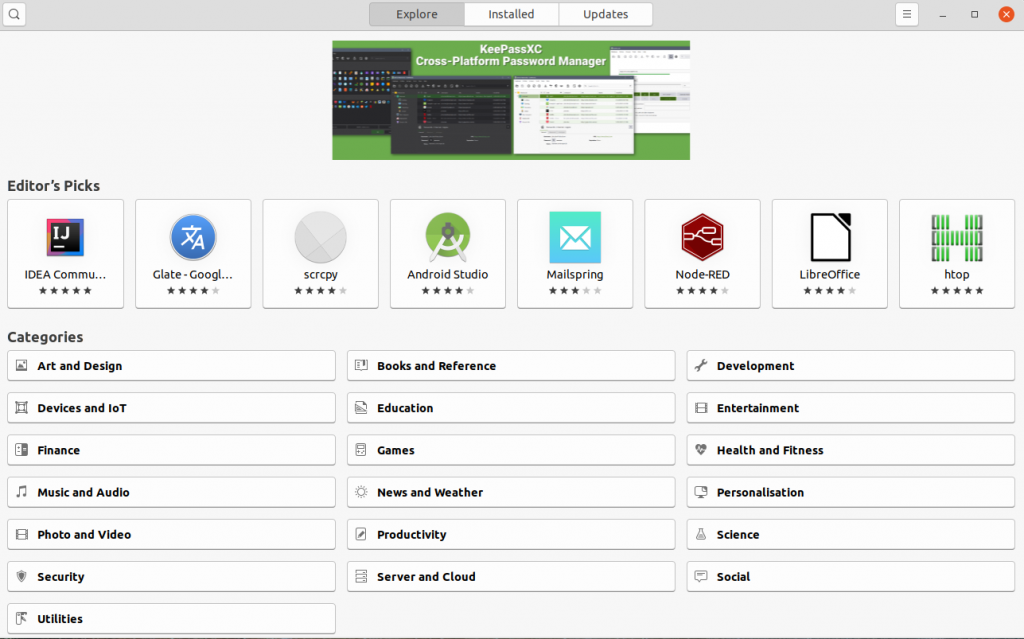The width and height of the screenshot is (1024, 639).
Task: Browse the Games category
Action: pos(511,450)
